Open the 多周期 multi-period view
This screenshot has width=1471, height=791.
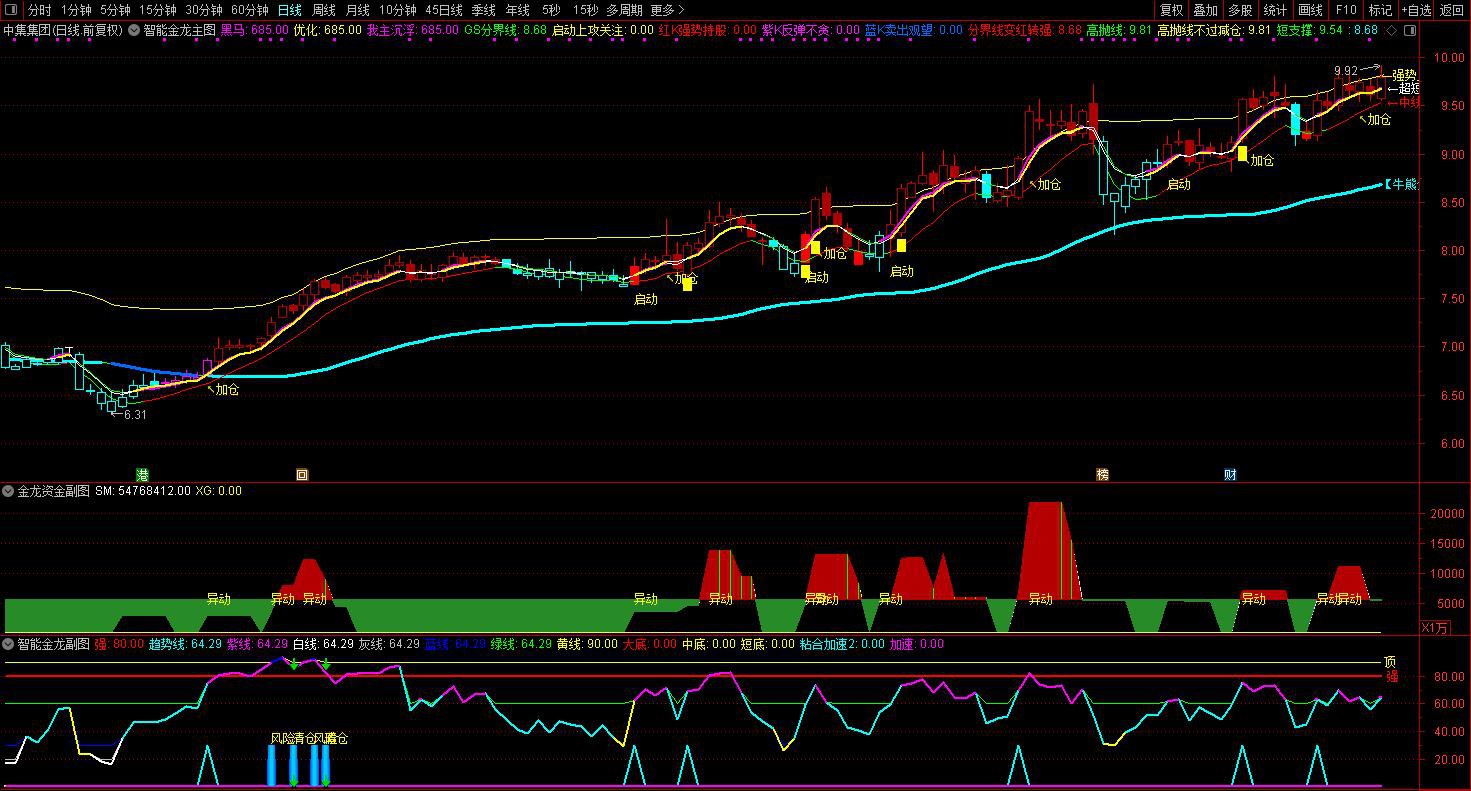(625, 10)
